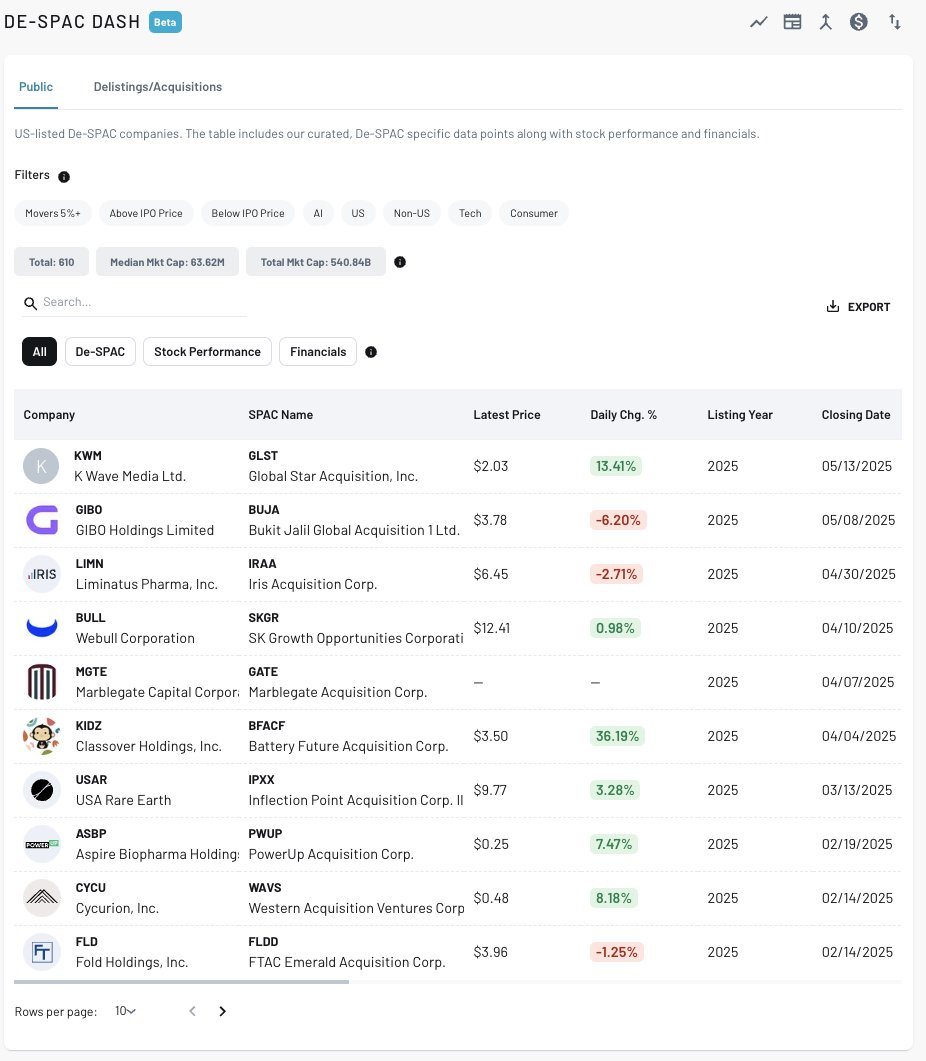
Task: Click the Aspire Biopharma logo
Action: coord(41,844)
